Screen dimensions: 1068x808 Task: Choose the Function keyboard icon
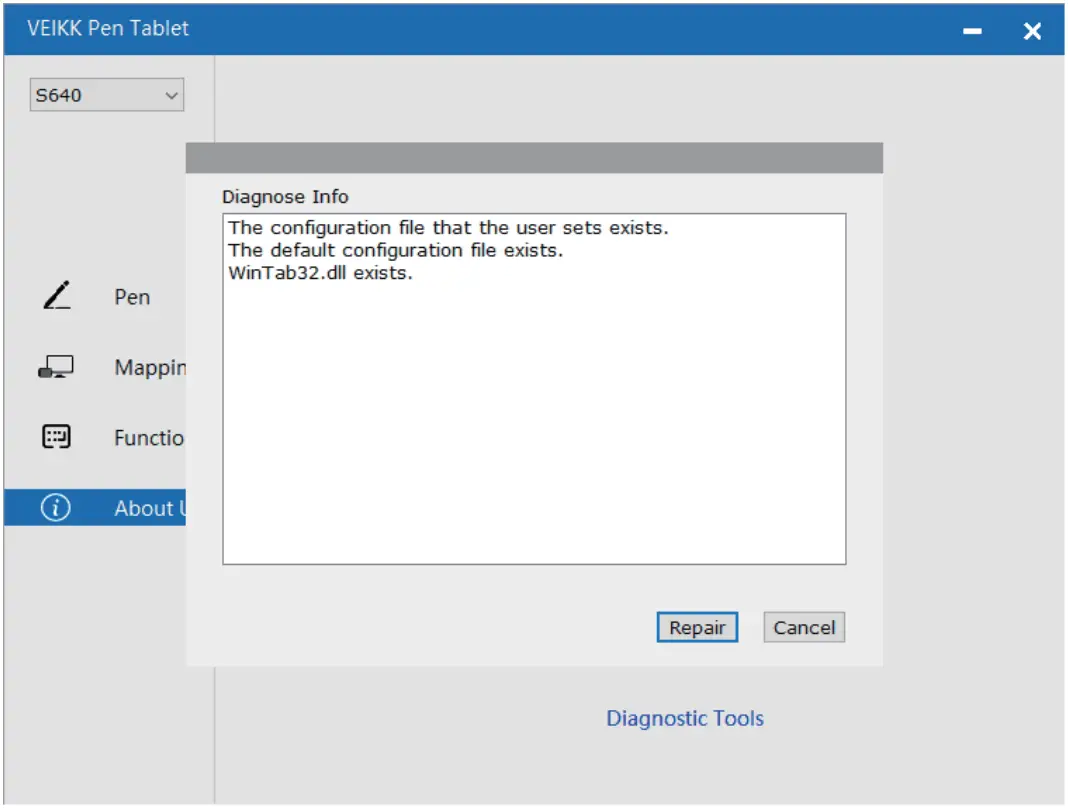click(56, 437)
